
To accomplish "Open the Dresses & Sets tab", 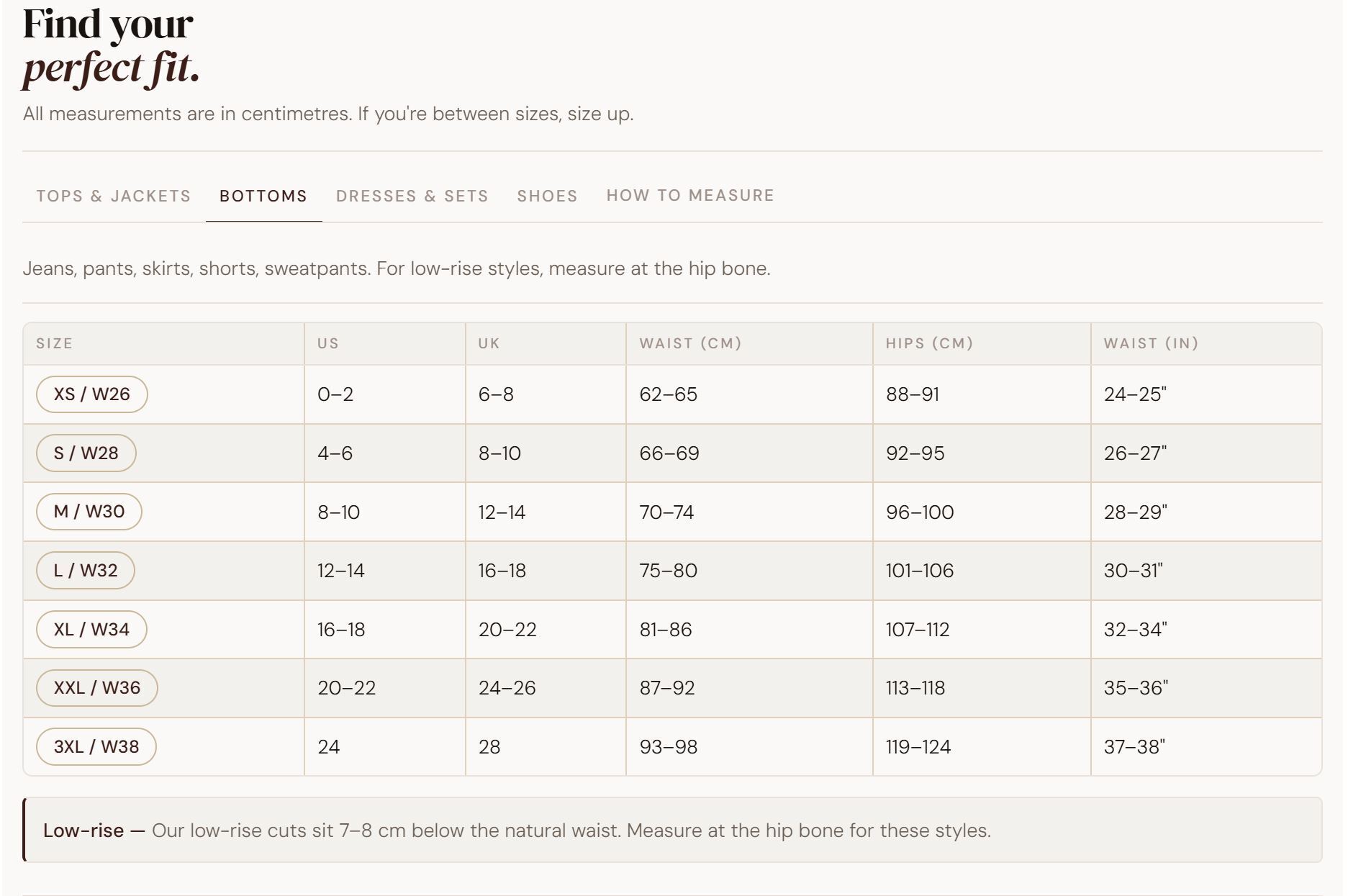I will [x=412, y=196].
